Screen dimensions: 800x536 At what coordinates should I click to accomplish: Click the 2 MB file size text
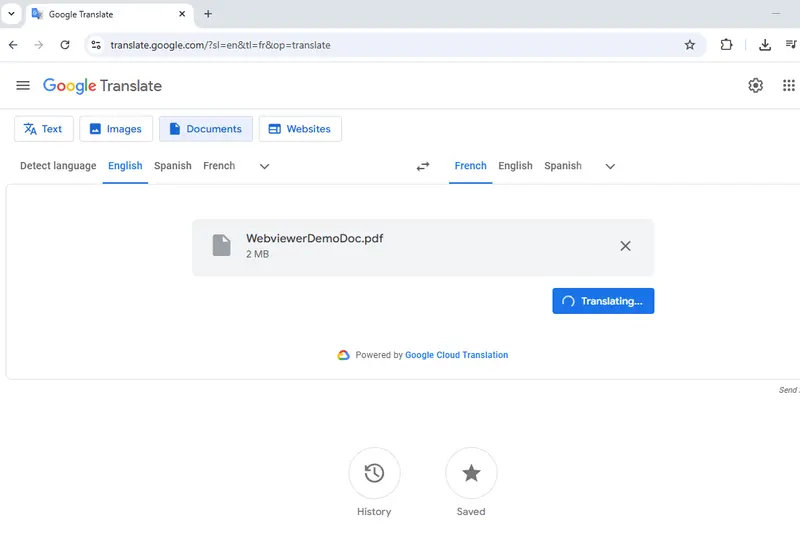click(x=257, y=254)
